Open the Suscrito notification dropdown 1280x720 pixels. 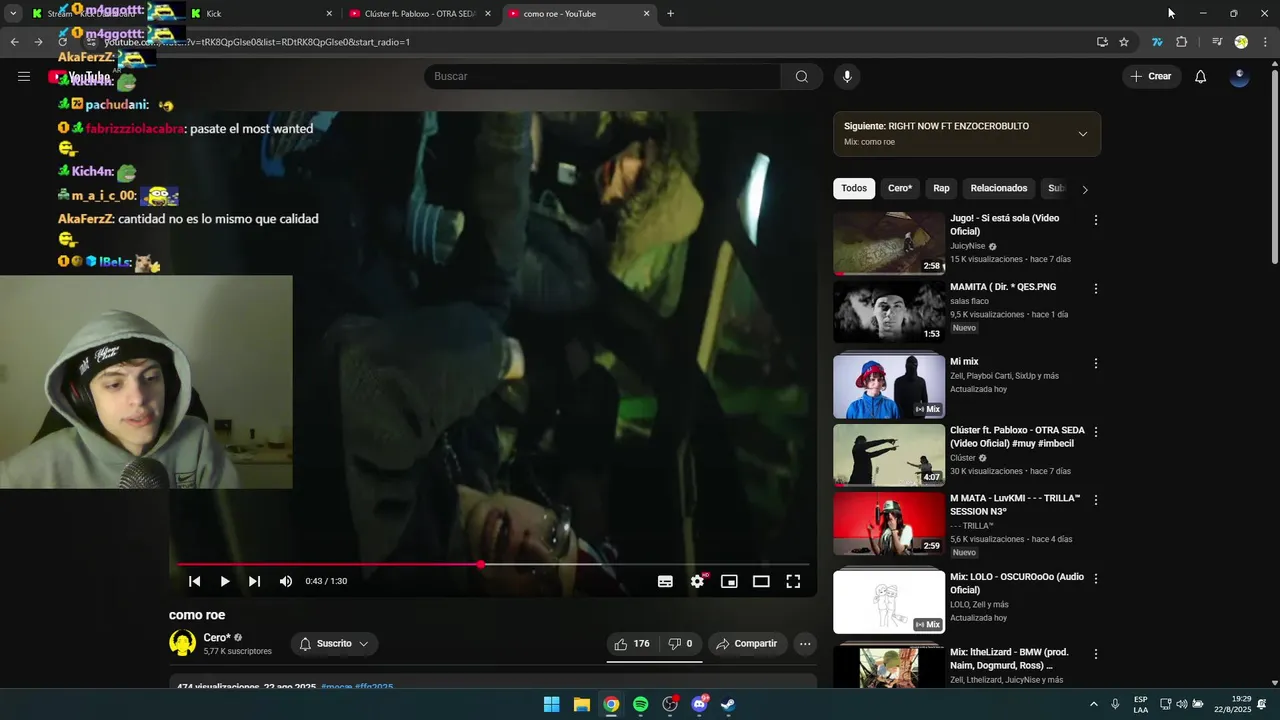pyautogui.click(x=334, y=644)
